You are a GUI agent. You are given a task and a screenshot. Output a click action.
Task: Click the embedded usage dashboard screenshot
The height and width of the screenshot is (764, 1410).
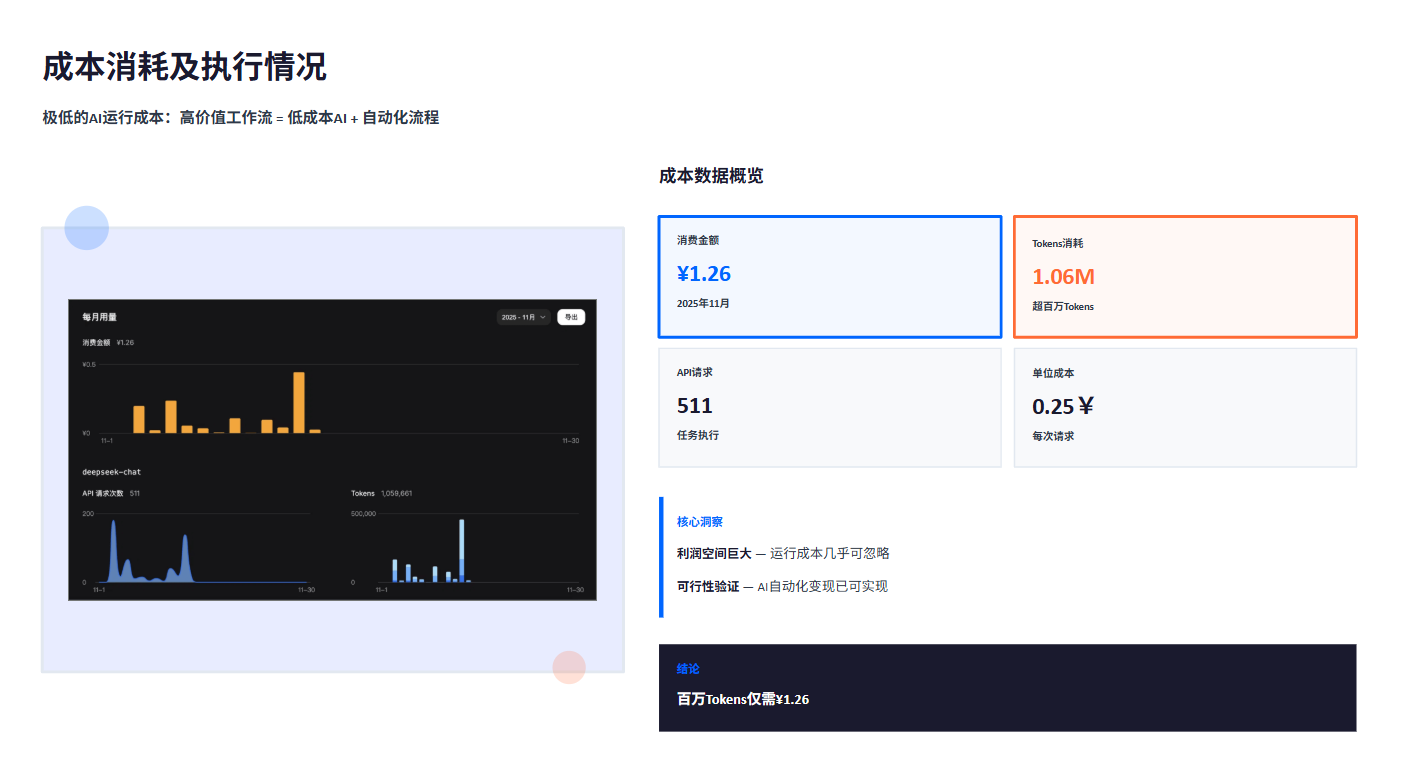pyautogui.click(x=332, y=449)
